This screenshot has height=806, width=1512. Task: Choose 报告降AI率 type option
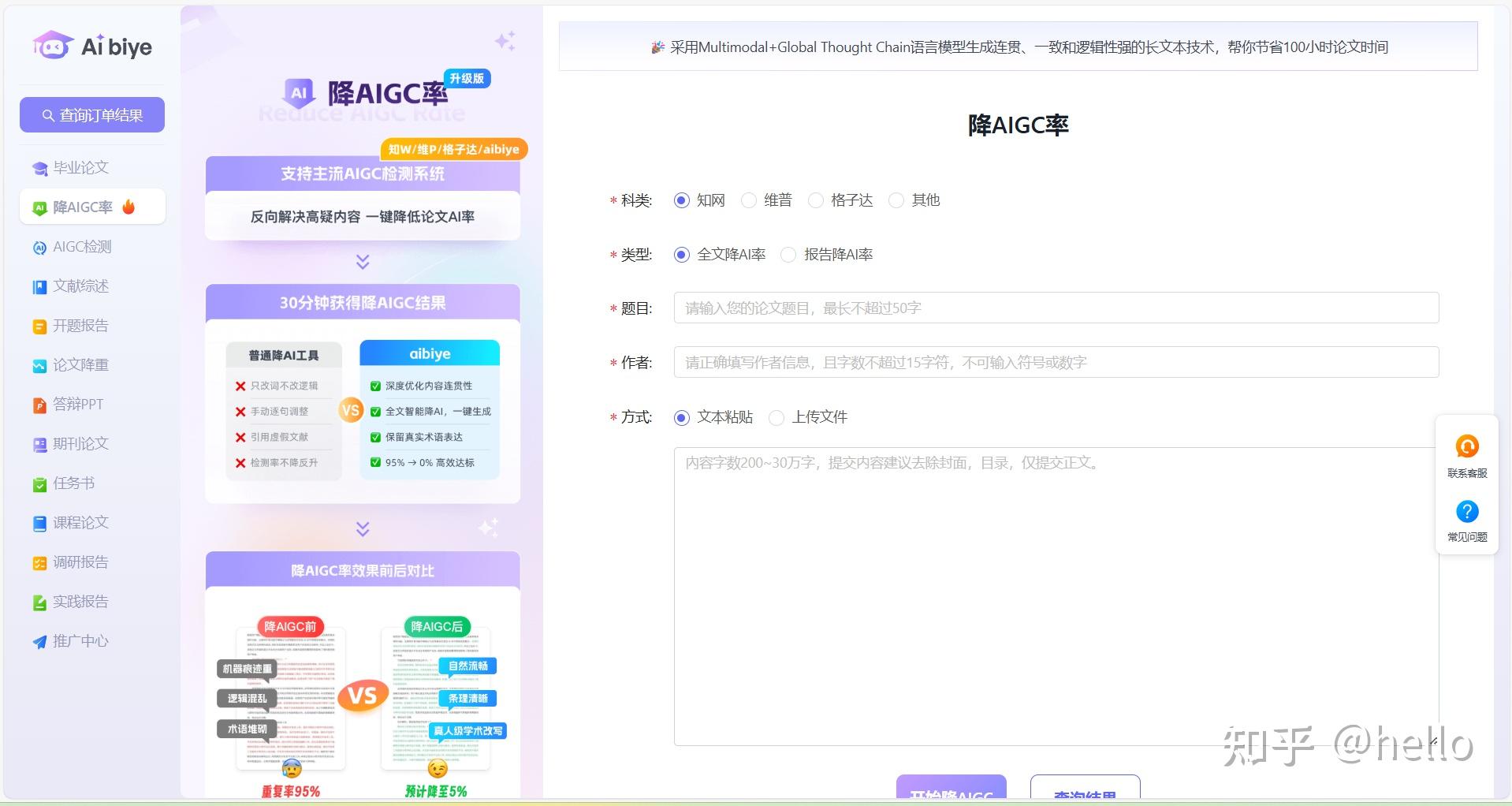[x=788, y=255]
